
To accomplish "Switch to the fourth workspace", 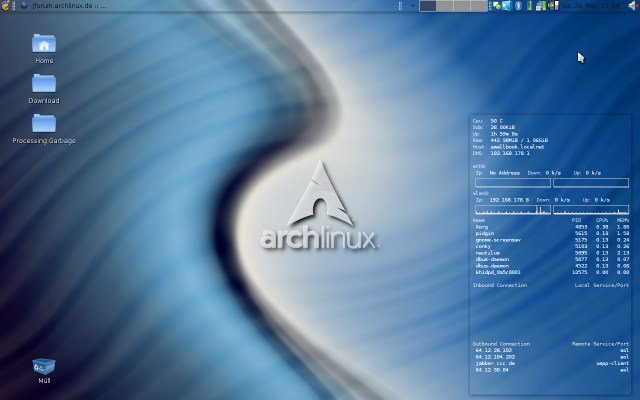I will (x=479, y=6).
